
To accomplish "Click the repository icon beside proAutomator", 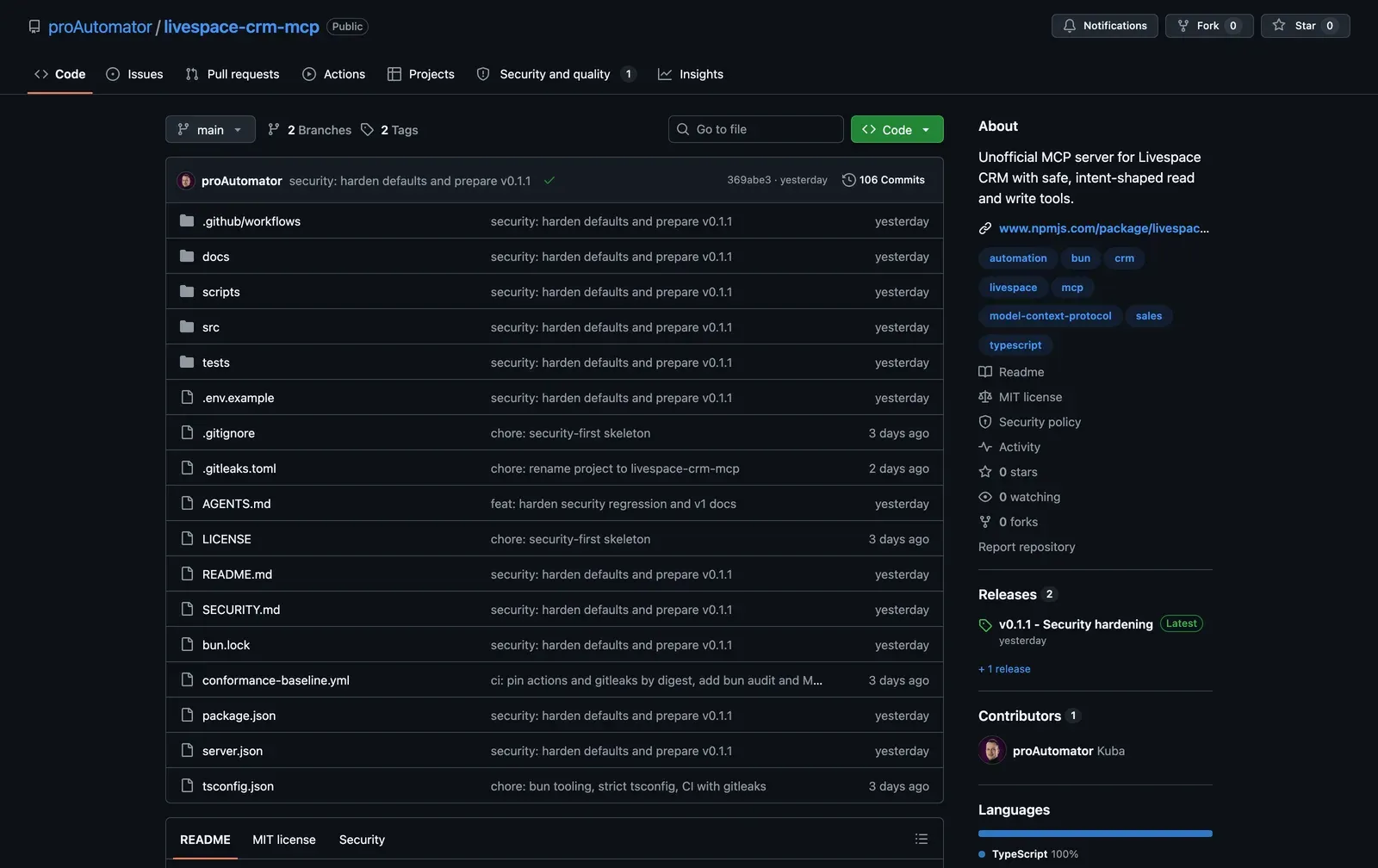I will click(34, 27).
